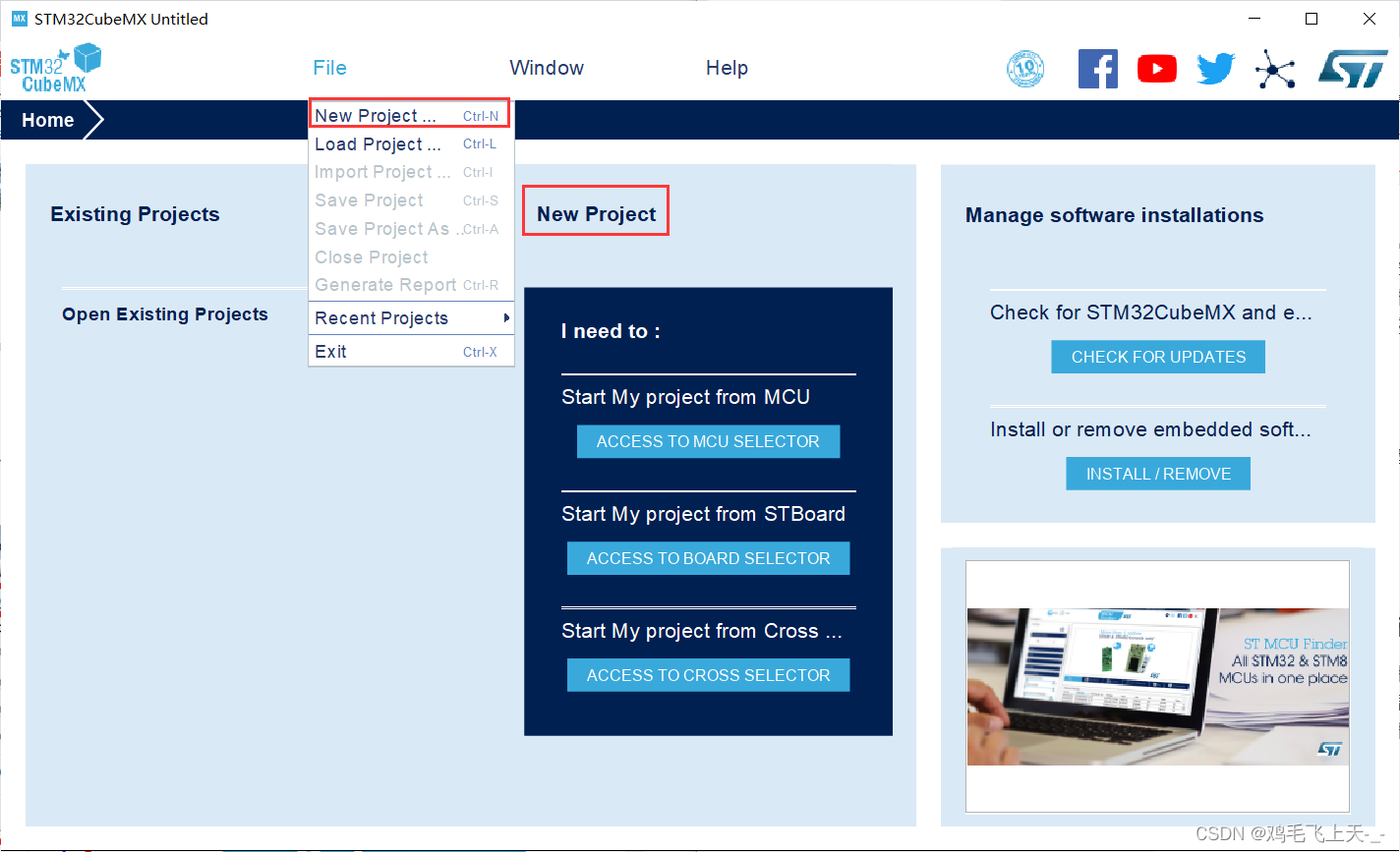Maximize the STM32CubeMX window
This screenshot has width=1400, height=852.
pos(1312,19)
